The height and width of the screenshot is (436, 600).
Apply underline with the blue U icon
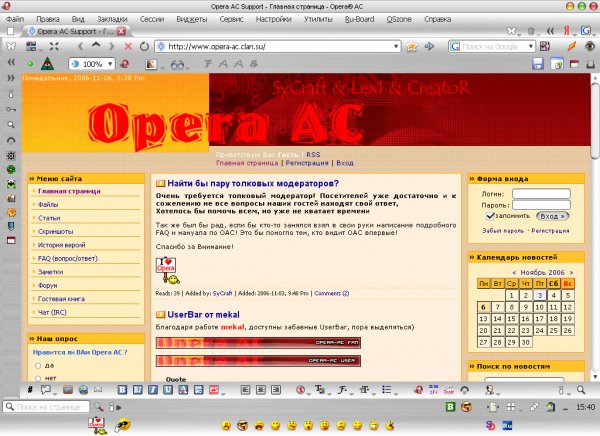click(x=168, y=390)
